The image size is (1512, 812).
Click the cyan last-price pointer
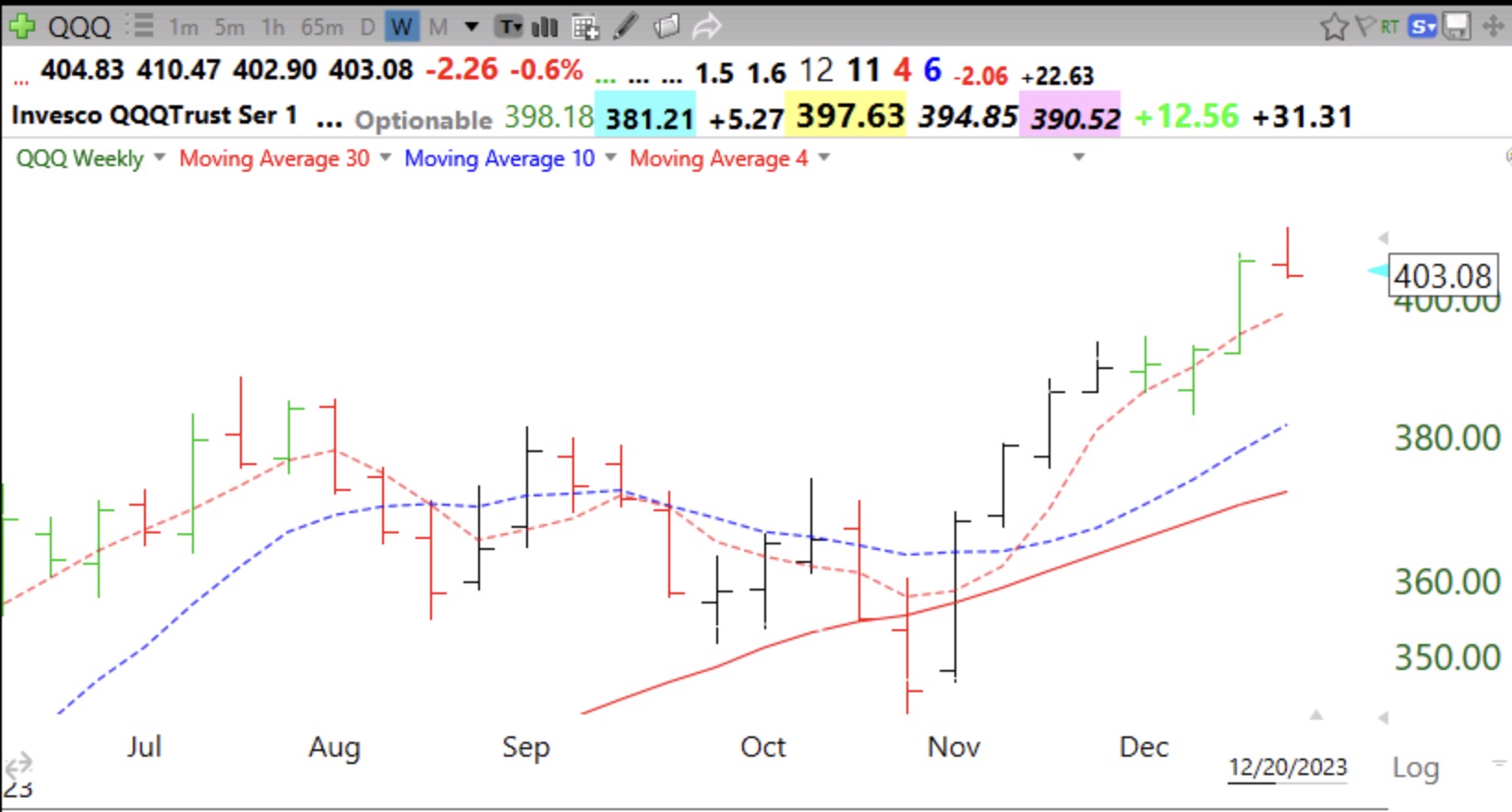click(x=1377, y=271)
